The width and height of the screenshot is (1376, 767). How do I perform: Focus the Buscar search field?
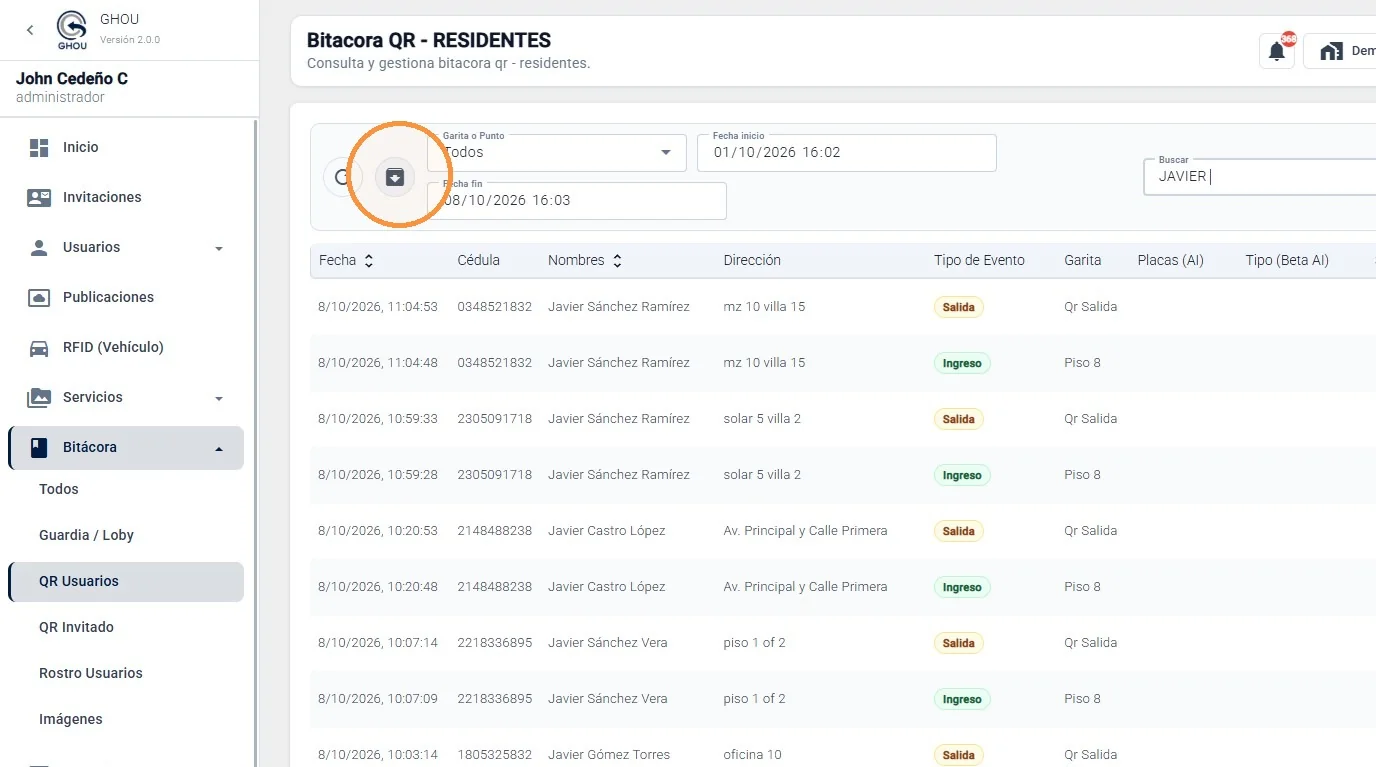pyautogui.click(x=1260, y=177)
